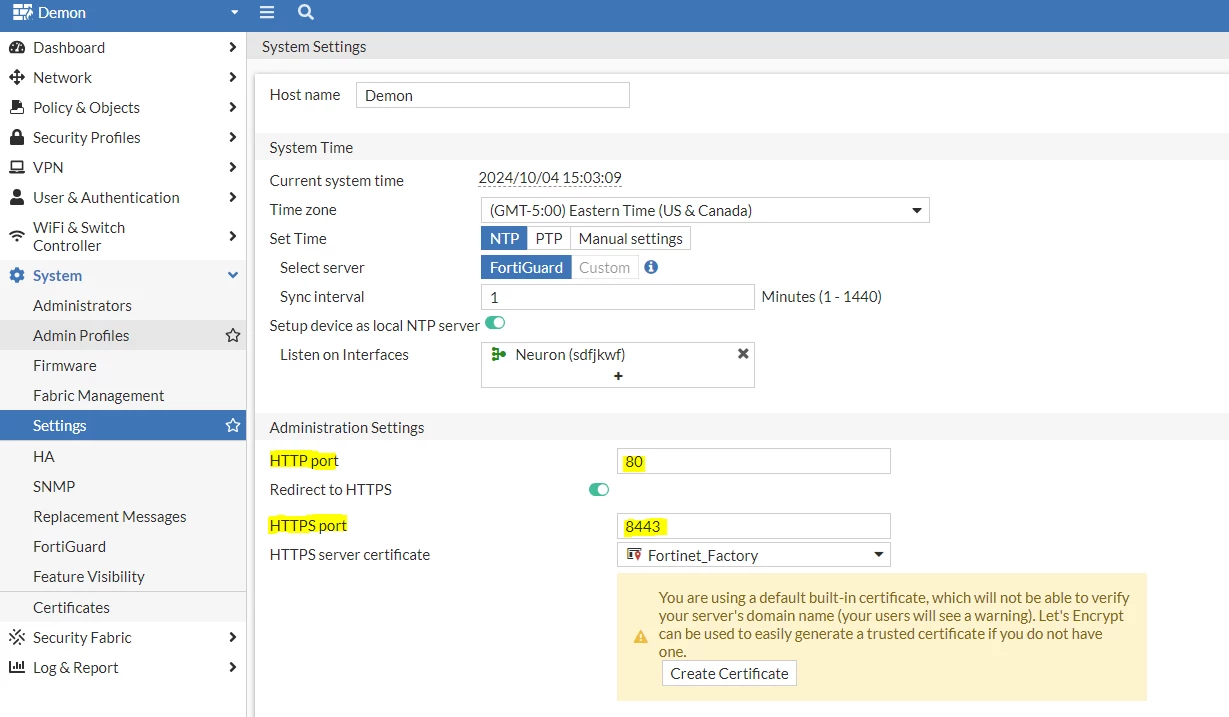Toggle favorite star on Admin Profiles
1229x717 pixels.
[233, 335]
